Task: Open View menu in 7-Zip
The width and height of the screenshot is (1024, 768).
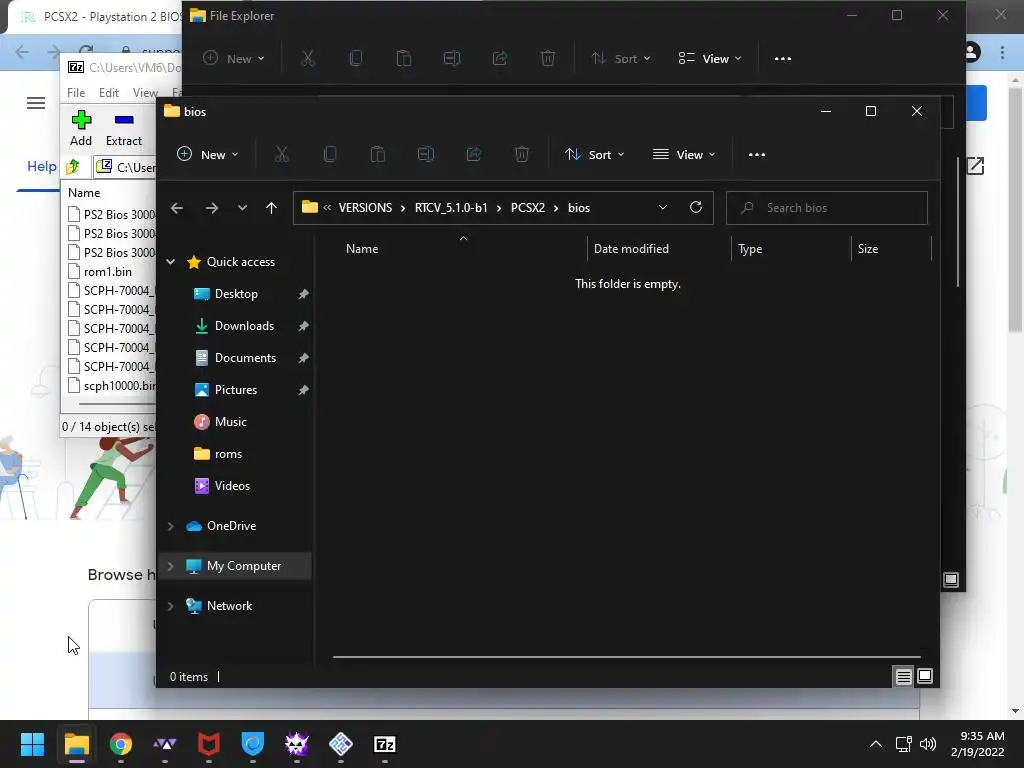Action: (x=145, y=93)
